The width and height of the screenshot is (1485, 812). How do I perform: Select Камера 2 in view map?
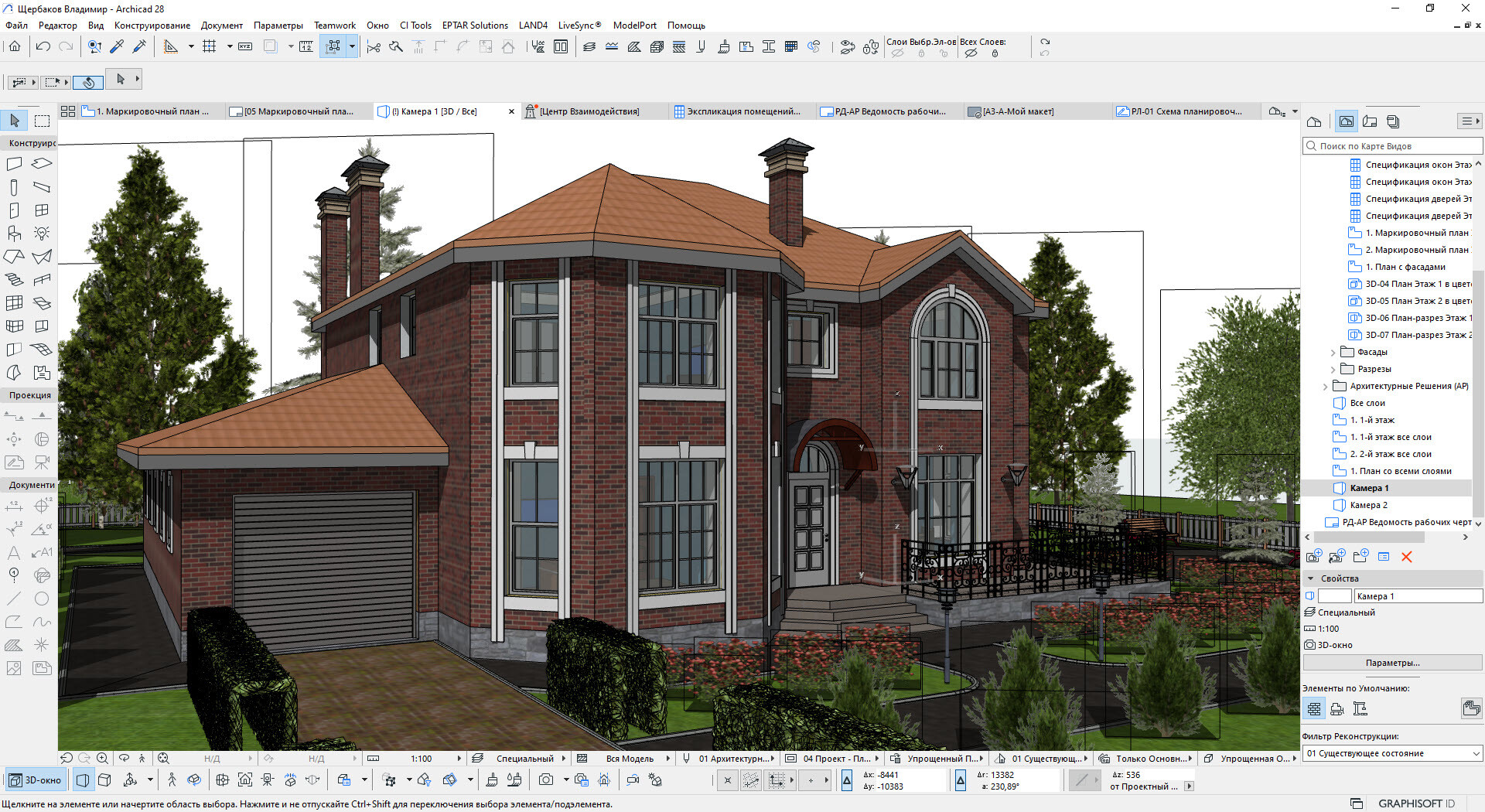pos(1368,505)
